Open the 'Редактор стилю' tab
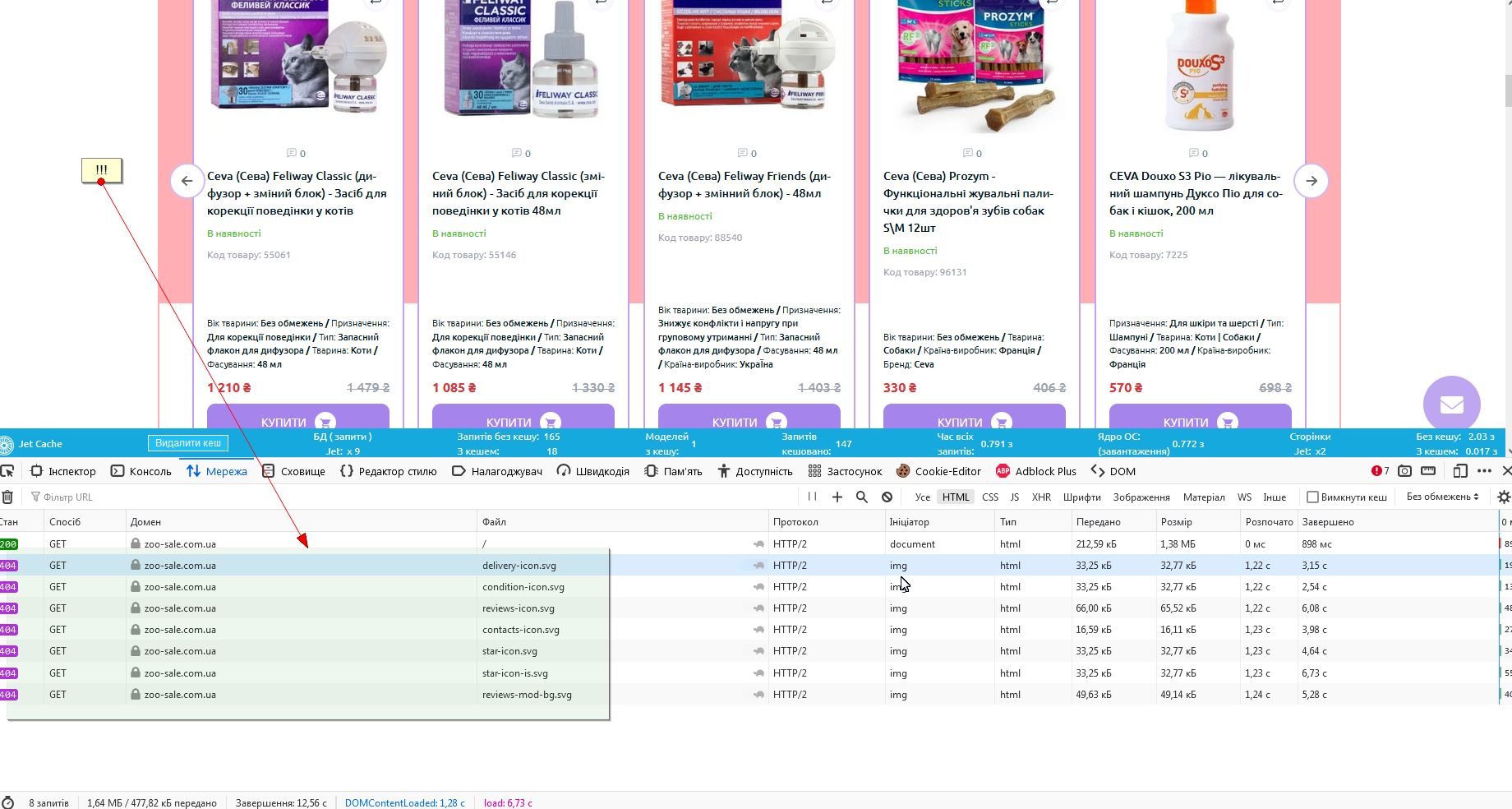The height and width of the screenshot is (809, 1512). point(388,471)
